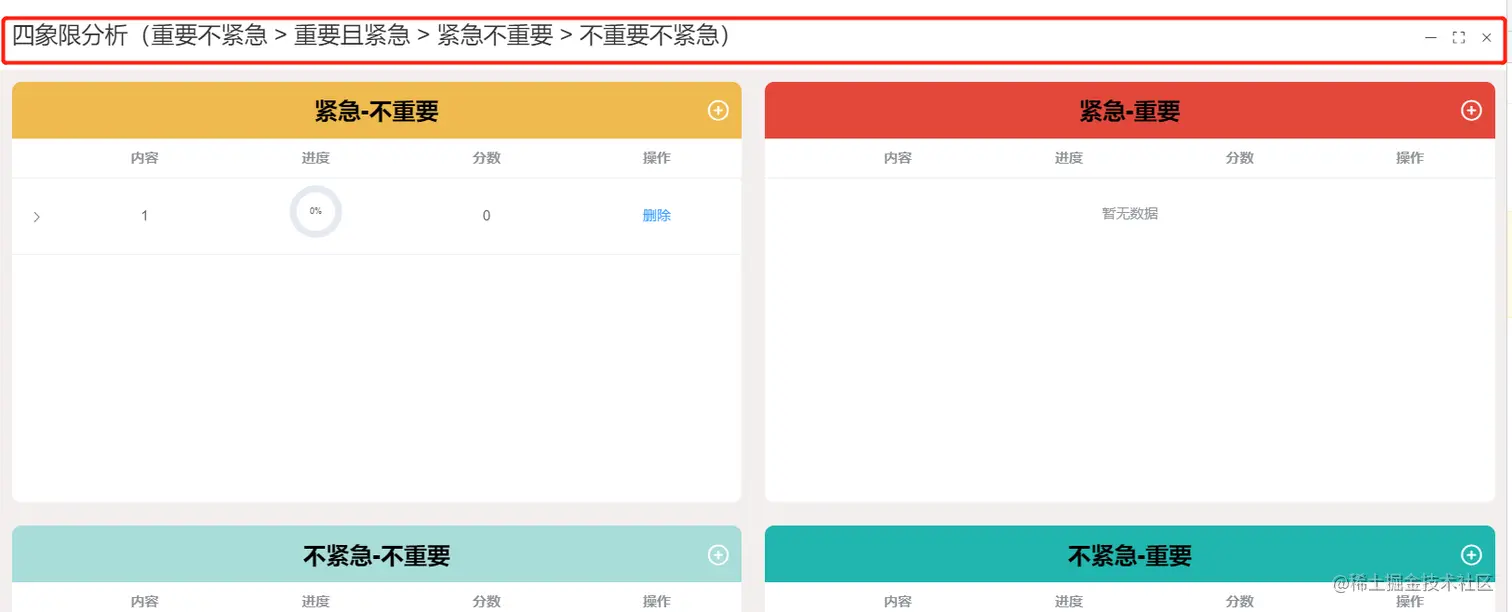
Task: Click 操作 column header in 紧急-不重要
Action: [657, 158]
